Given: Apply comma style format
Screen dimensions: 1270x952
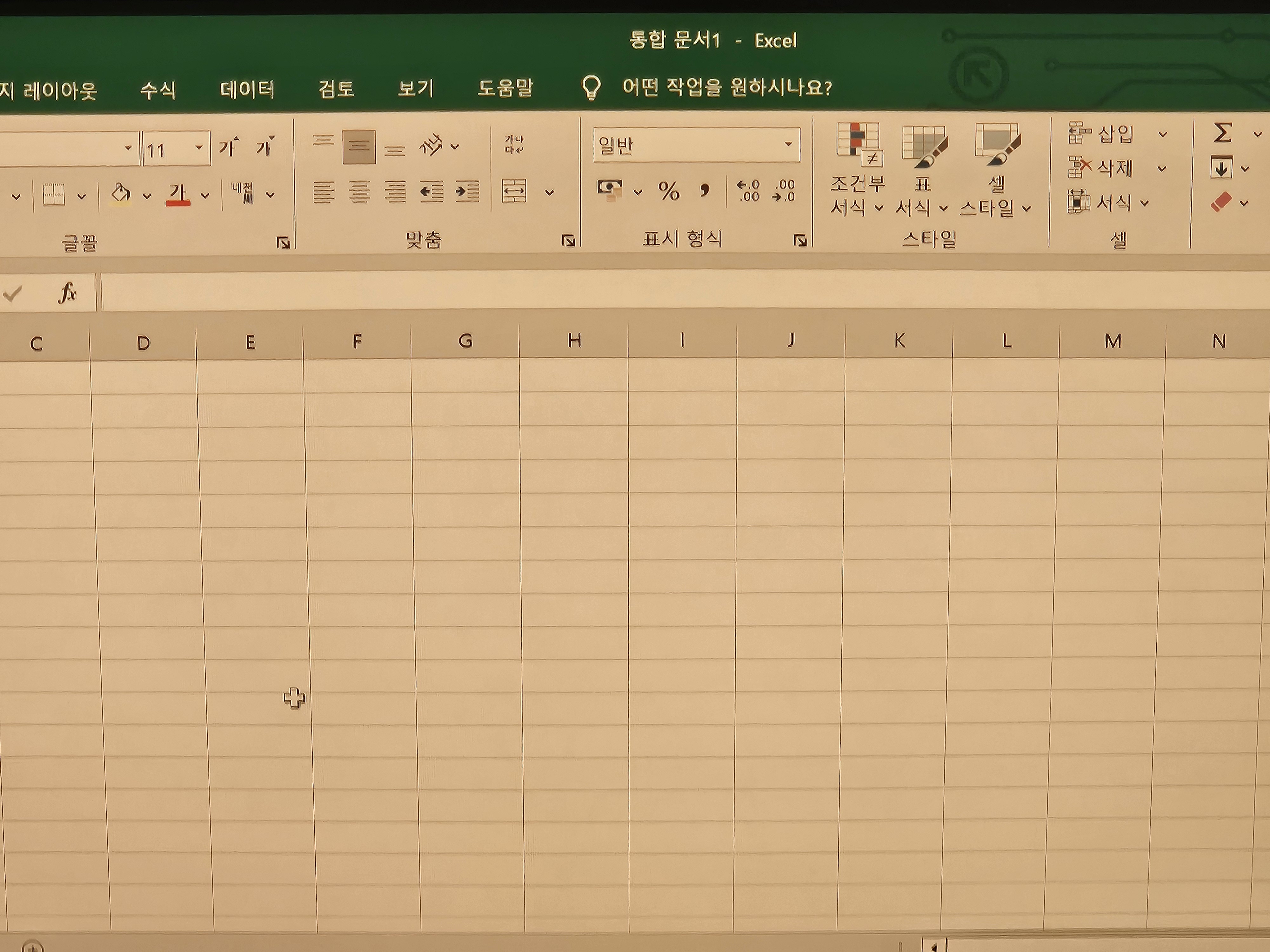Looking at the screenshot, I should coord(705,190).
